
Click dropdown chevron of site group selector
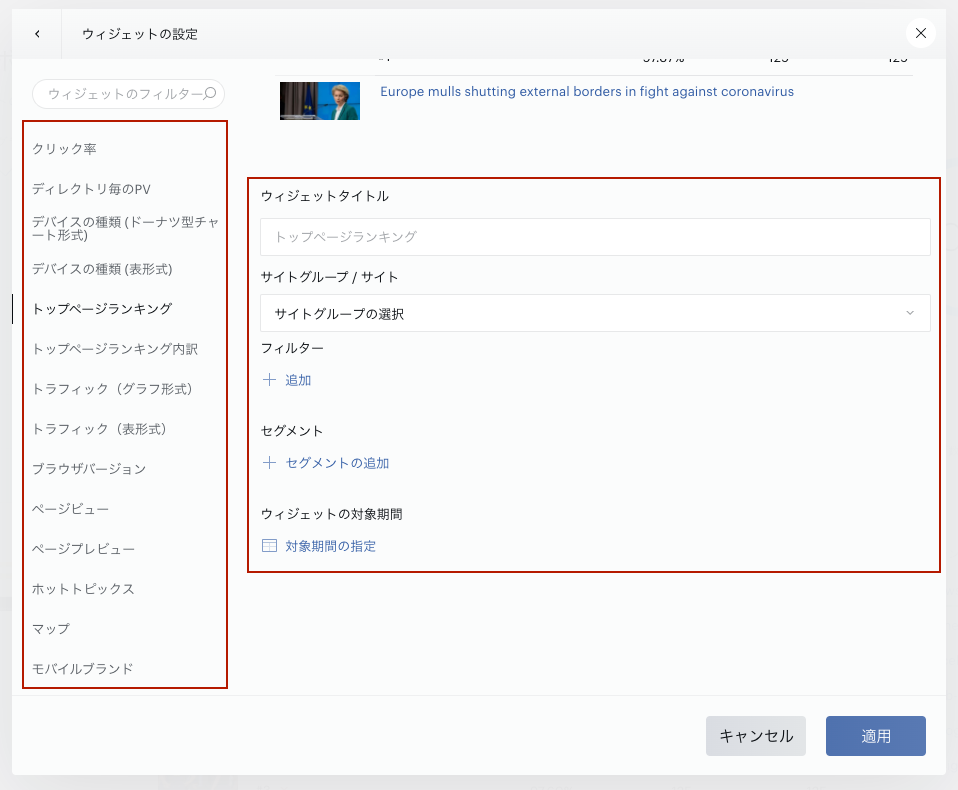(910, 313)
